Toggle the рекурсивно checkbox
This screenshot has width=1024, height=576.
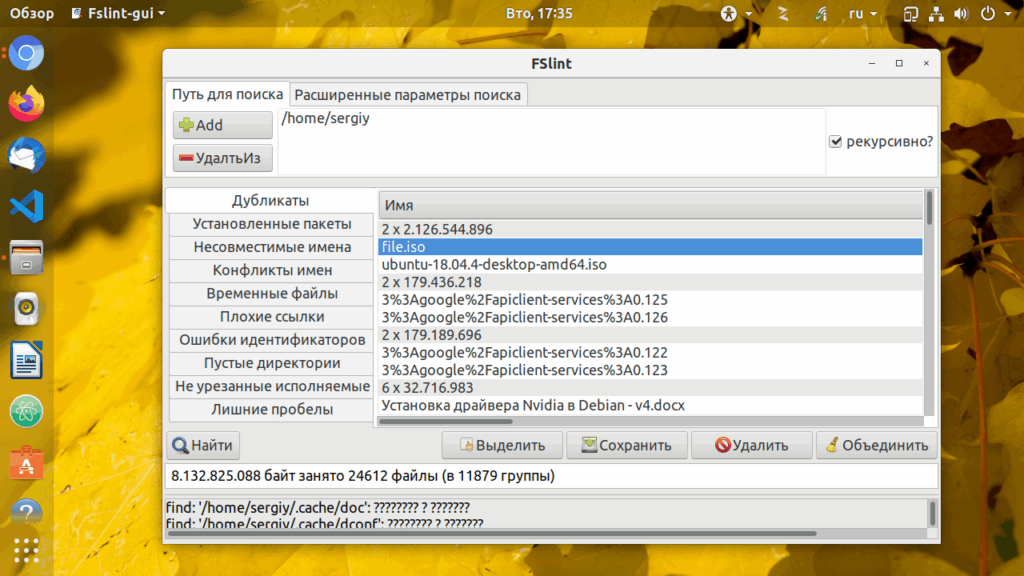point(835,141)
